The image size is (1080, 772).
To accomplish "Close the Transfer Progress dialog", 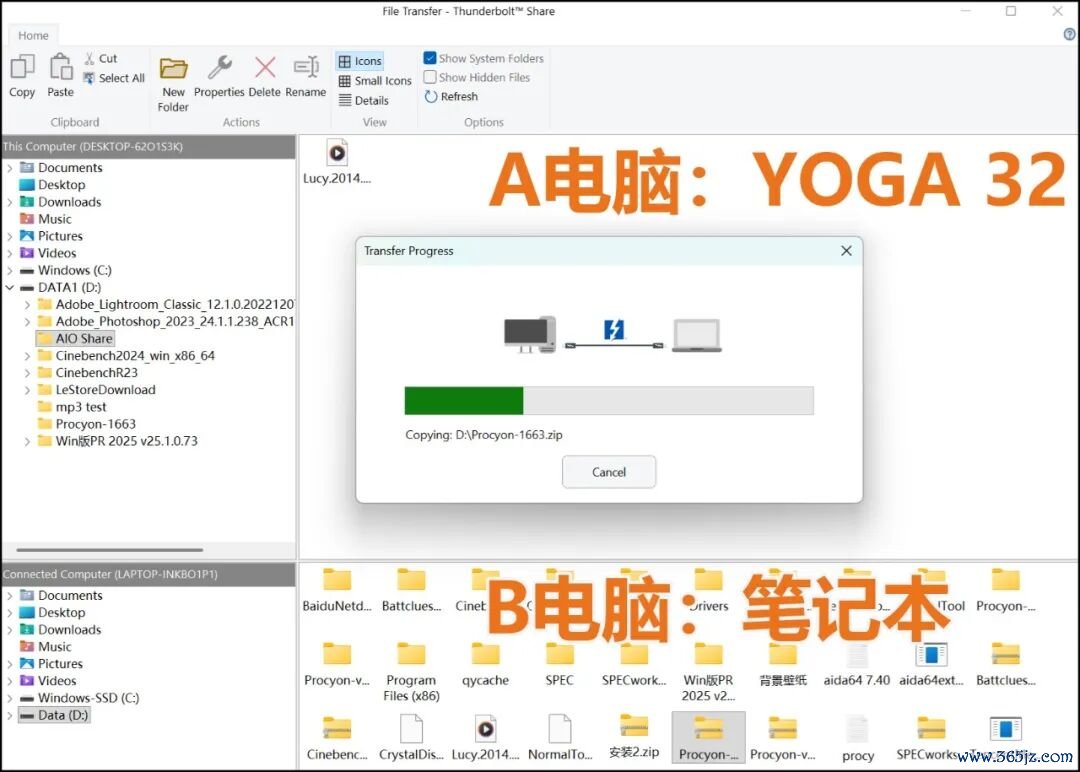I will coord(847,251).
